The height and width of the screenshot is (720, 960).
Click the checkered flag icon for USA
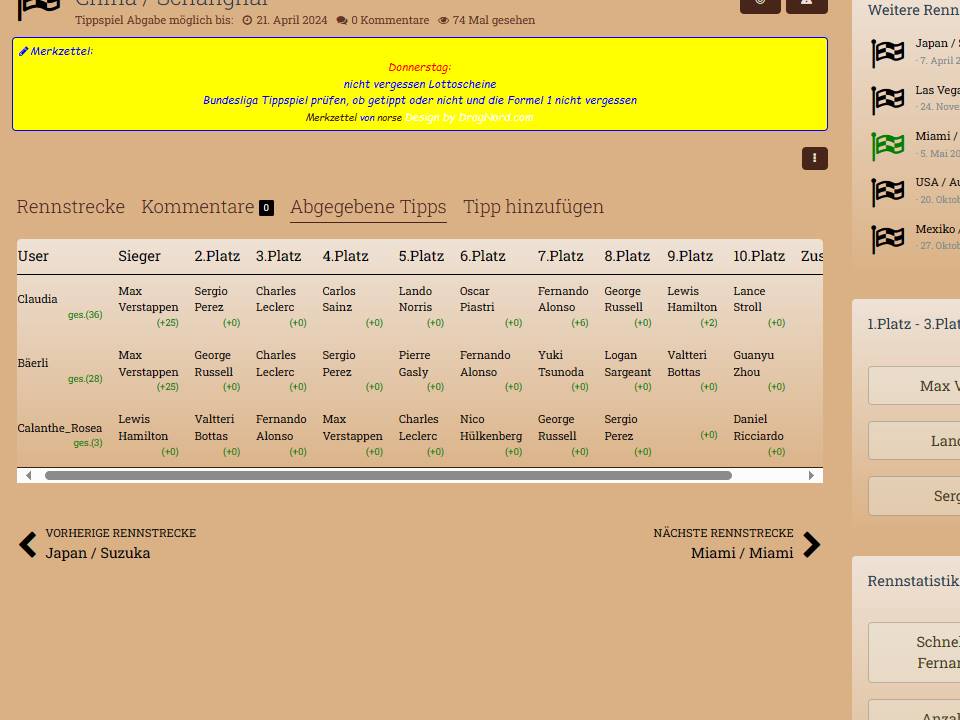coord(887,192)
